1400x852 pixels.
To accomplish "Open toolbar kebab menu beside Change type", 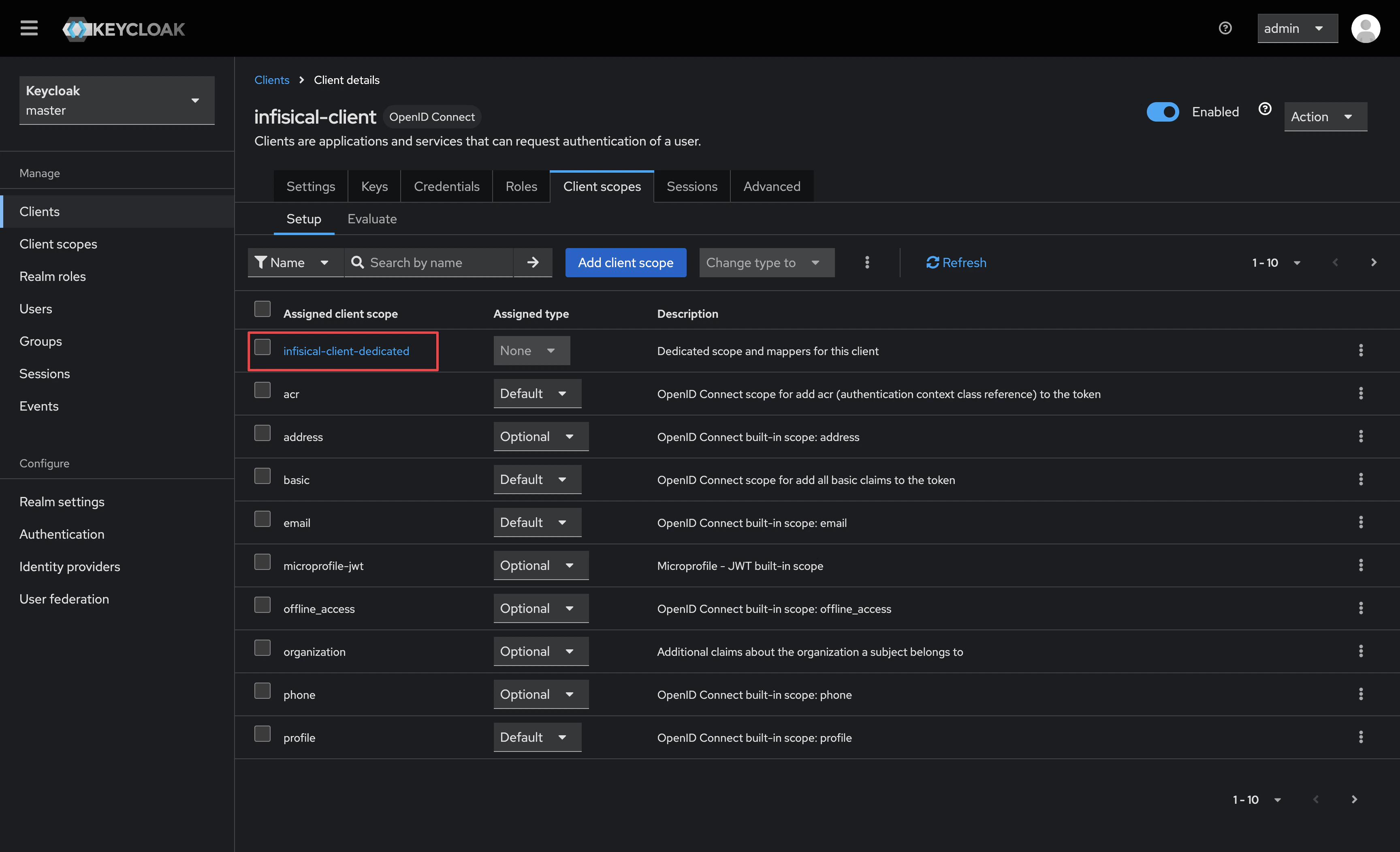I will pyautogui.click(x=867, y=262).
